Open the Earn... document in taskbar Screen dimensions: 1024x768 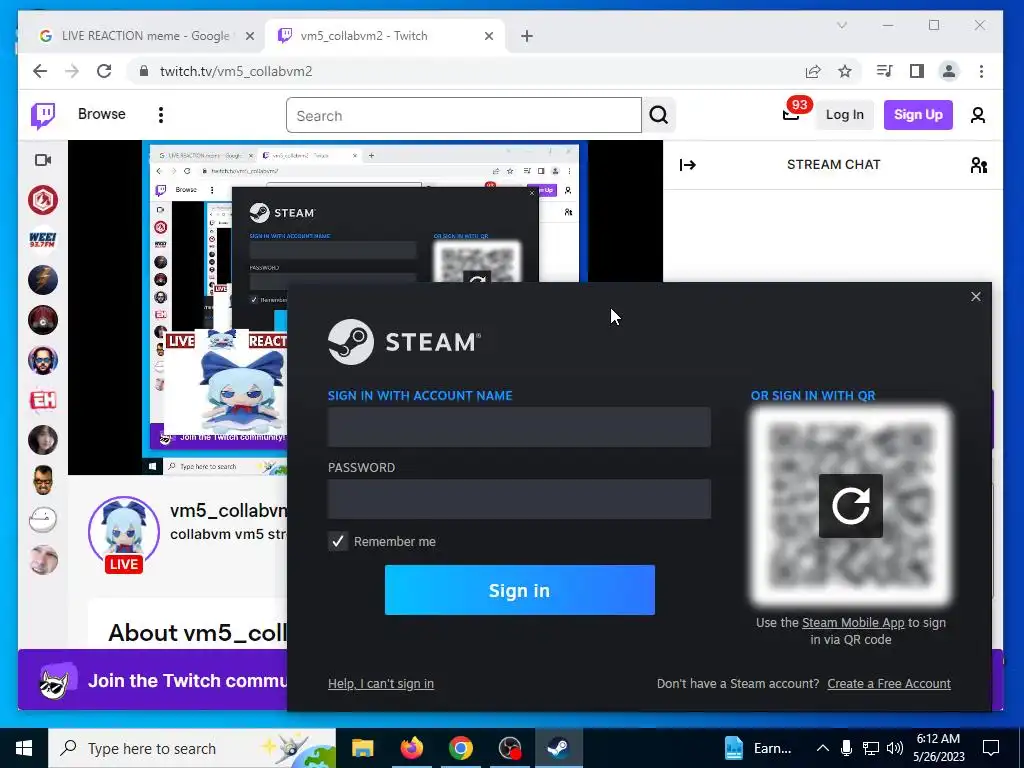[760, 748]
